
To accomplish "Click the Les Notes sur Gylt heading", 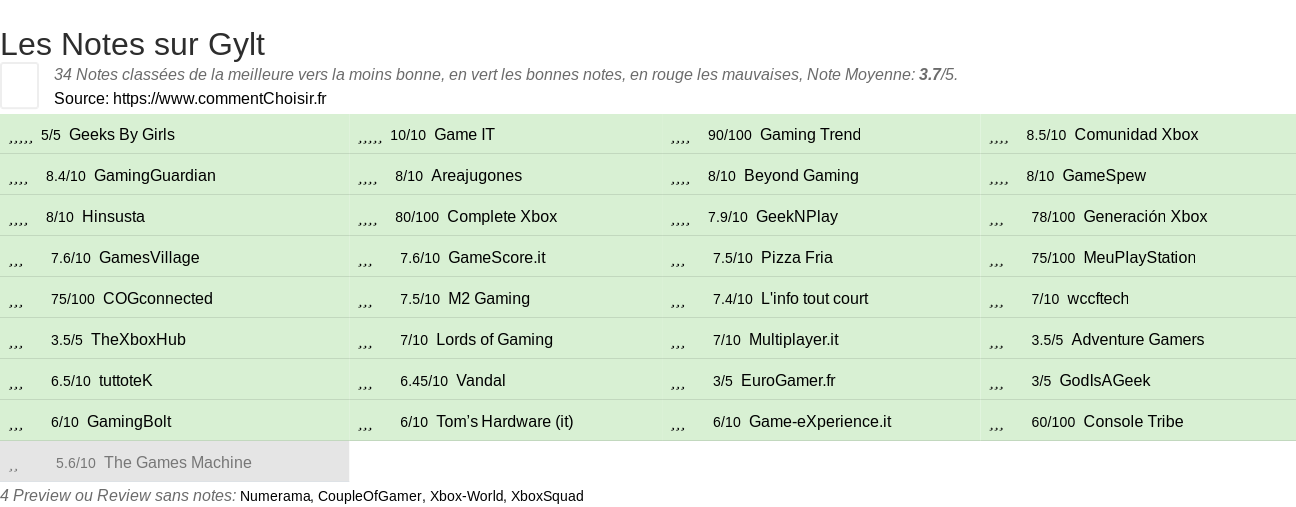I will click(x=132, y=44).
